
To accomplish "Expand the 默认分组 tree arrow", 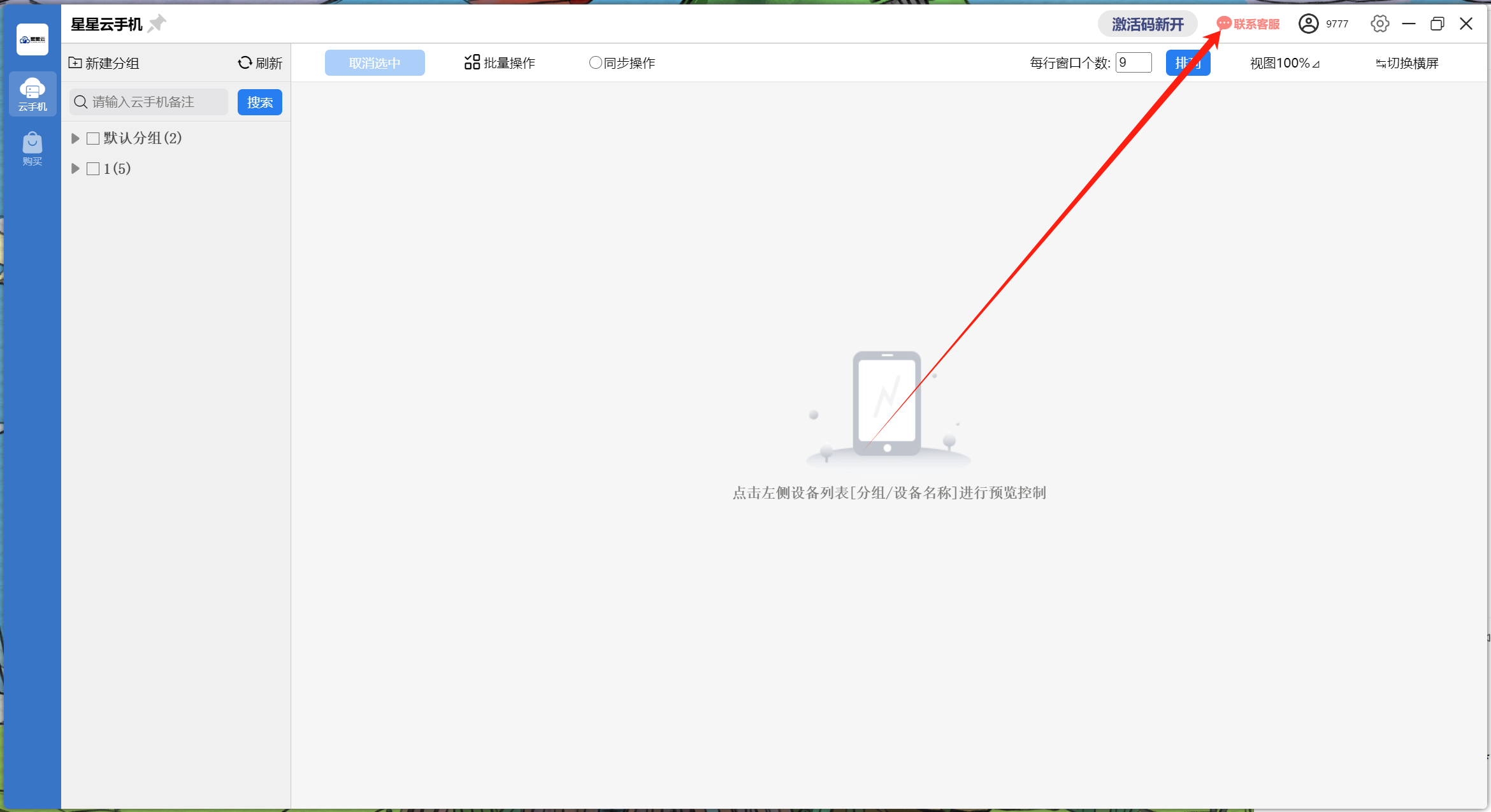I will tap(75, 138).
